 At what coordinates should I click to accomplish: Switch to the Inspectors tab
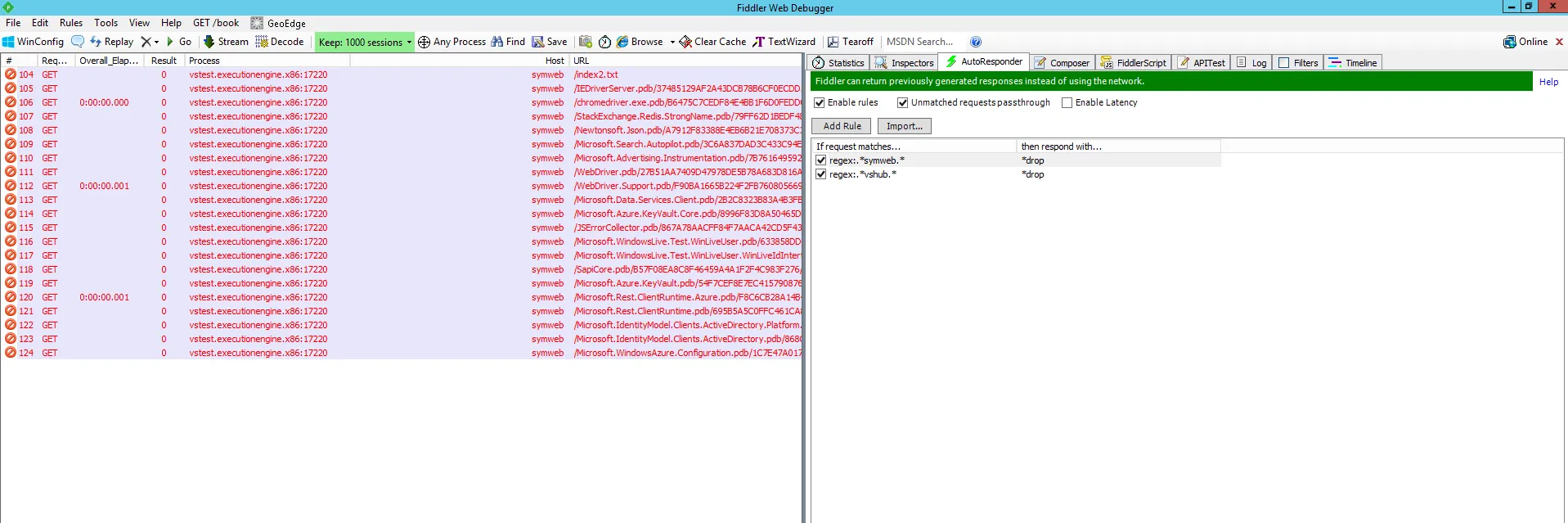pos(904,63)
